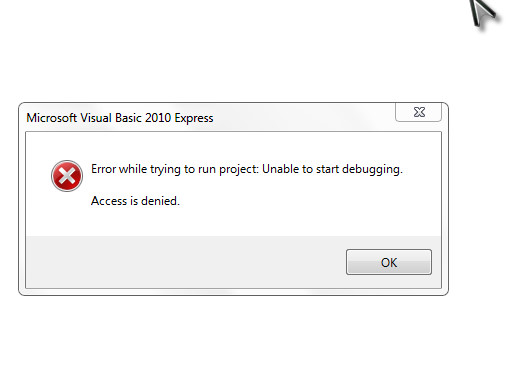Click the "Access is denied." text

(x=135, y=201)
